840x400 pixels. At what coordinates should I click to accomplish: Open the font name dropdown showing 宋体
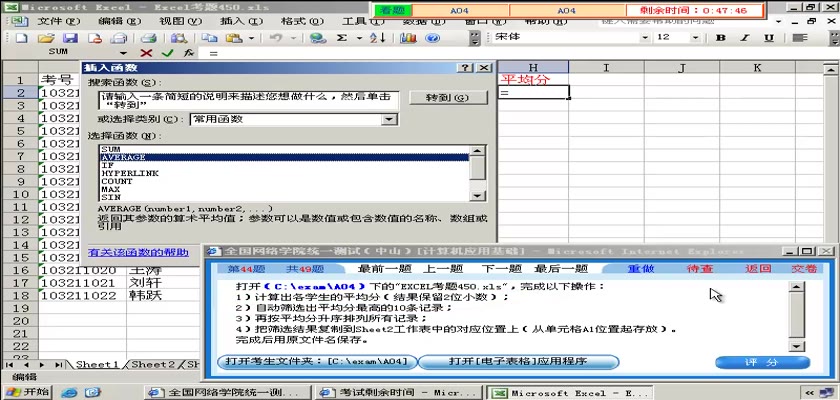(x=645, y=37)
